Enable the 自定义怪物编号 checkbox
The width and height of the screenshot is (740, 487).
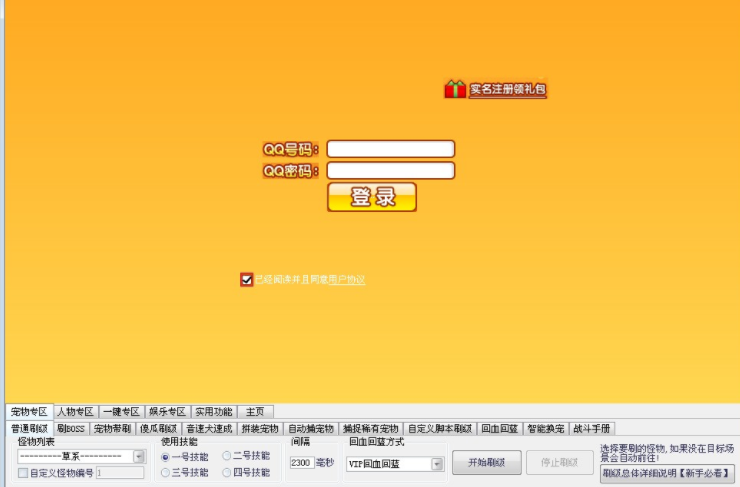[23, 473]
